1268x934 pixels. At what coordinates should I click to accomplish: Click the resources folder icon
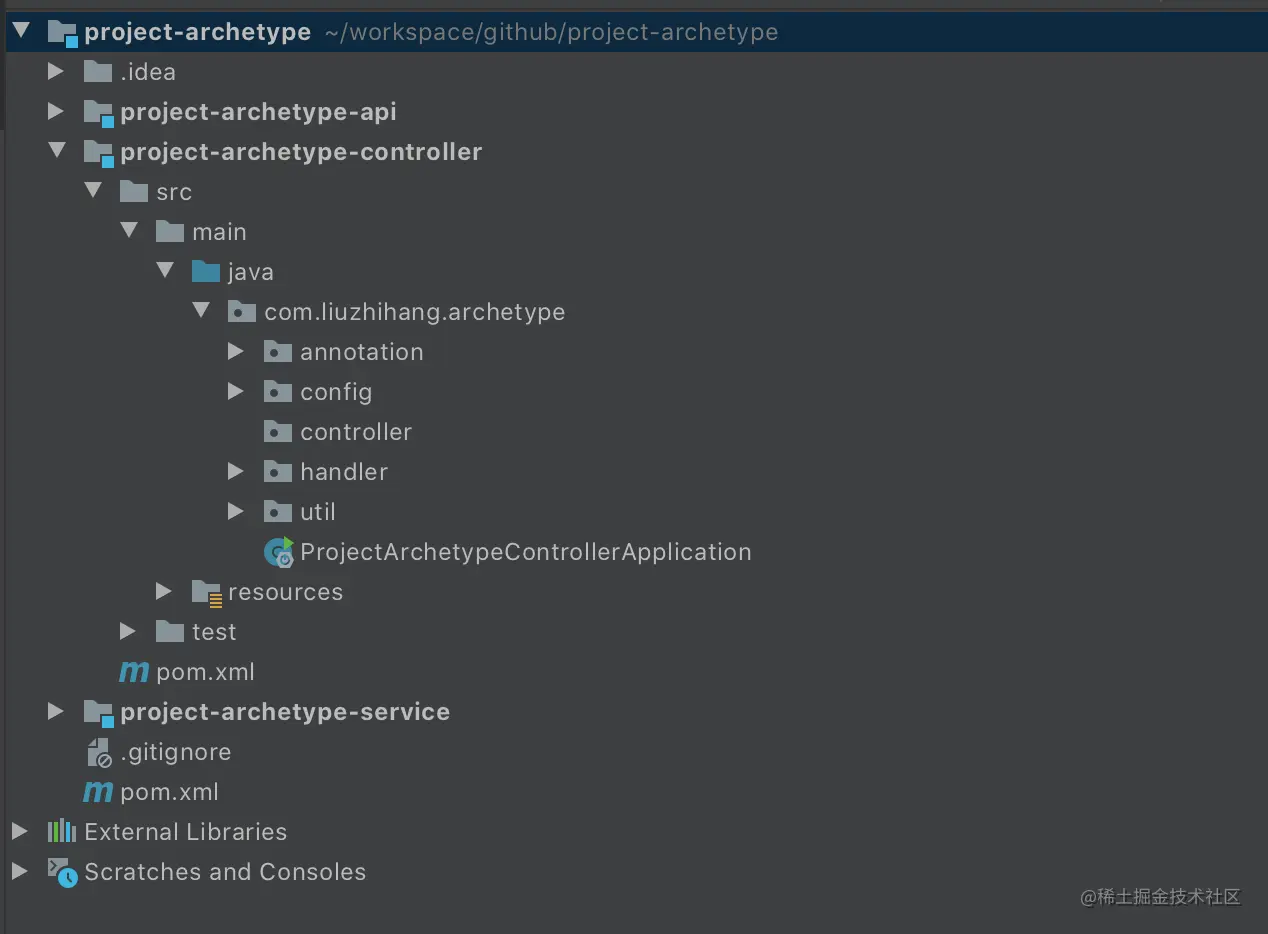tap(206, 592)
